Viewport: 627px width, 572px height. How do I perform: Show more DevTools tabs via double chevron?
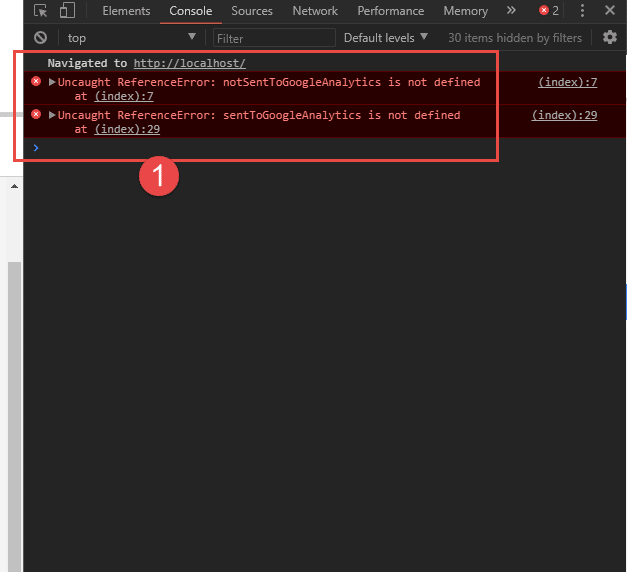point(511,11)
